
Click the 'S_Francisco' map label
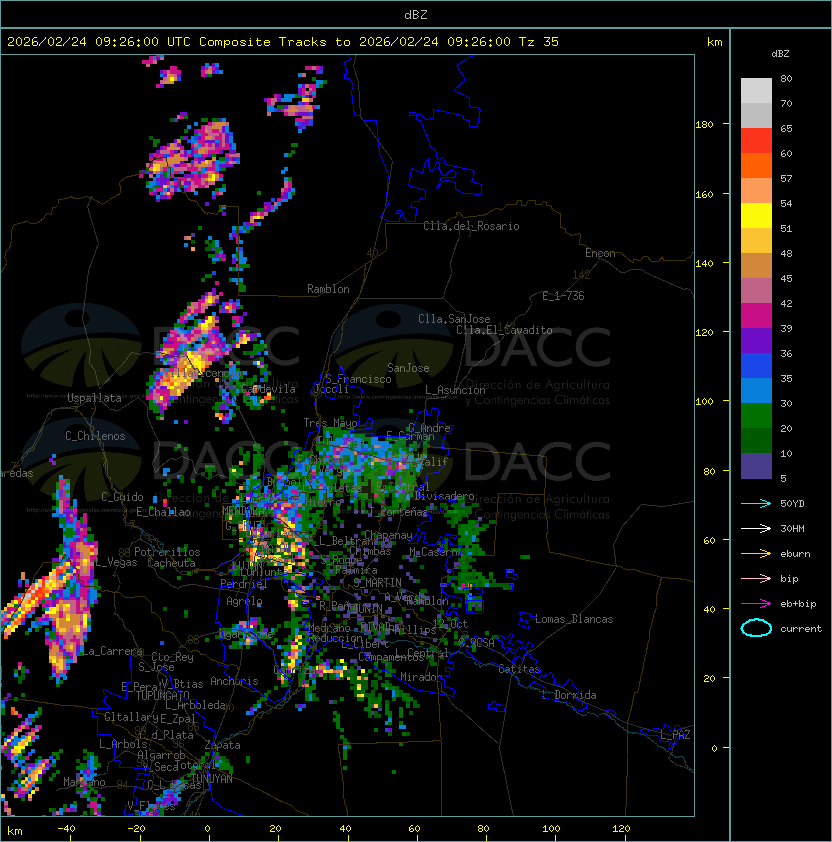[x=358, y=379]
